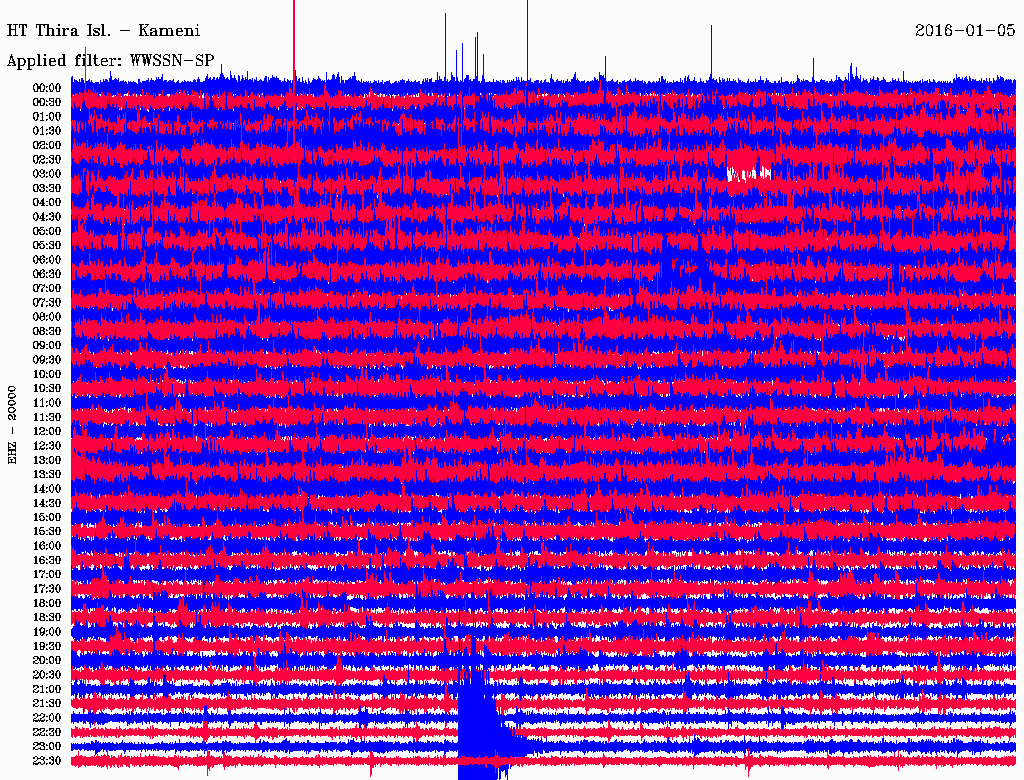Select the 01:00 time label

[x=47, y=116]
